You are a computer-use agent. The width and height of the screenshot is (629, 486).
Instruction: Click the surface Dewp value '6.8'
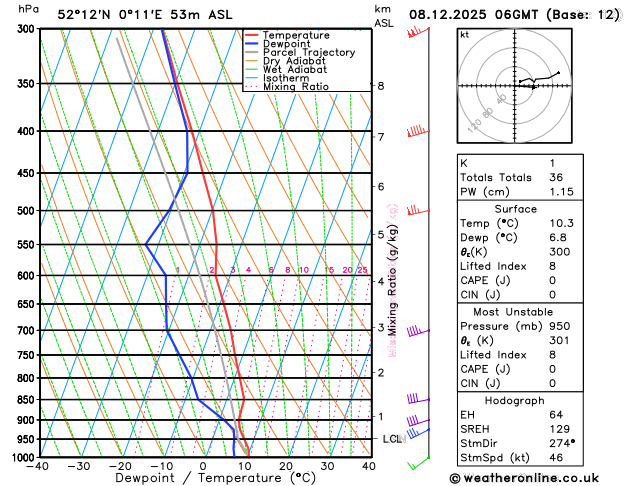point(558,237)
